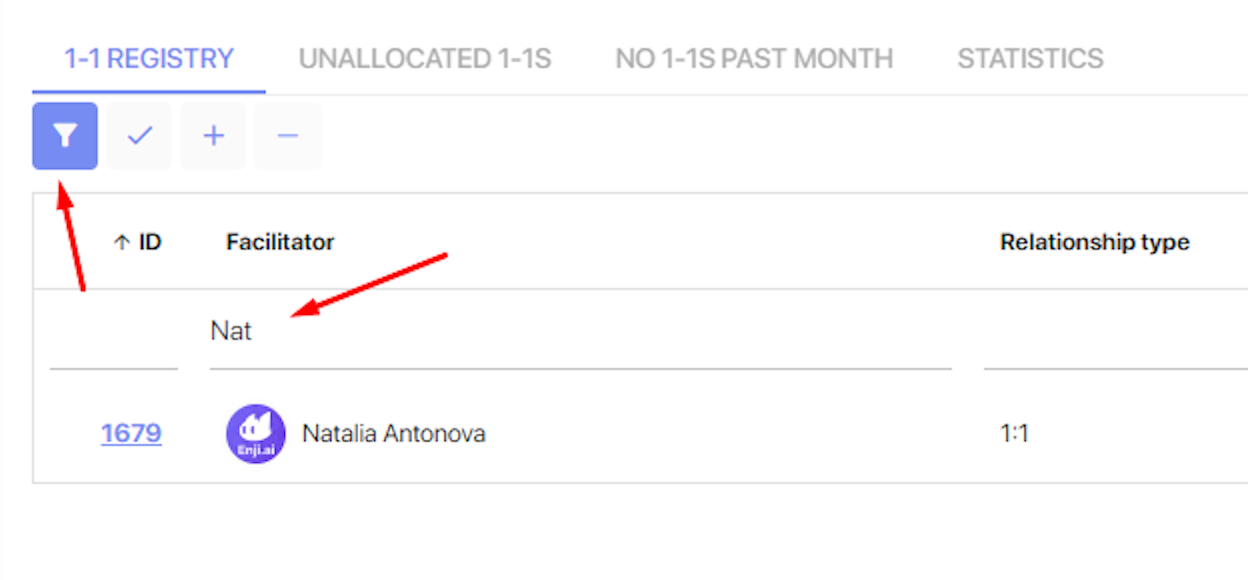Open the NO 1-1S PAST MONTH tab
The image size is (1248, 580).
[x=754, y=59]
